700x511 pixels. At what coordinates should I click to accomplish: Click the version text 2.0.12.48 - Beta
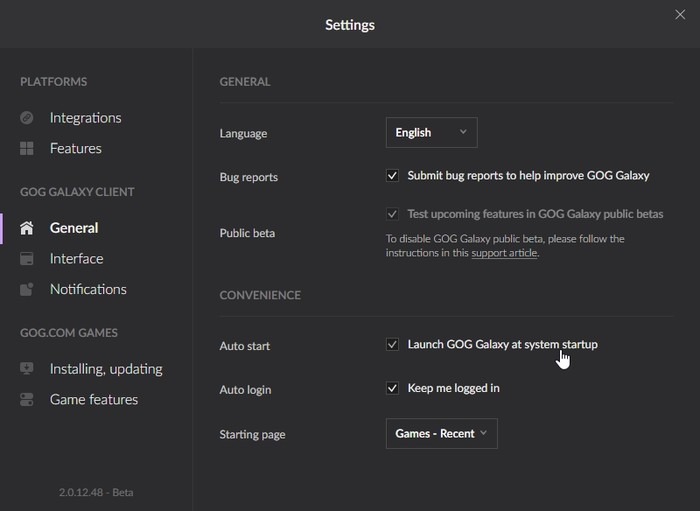tap(96, 492)
